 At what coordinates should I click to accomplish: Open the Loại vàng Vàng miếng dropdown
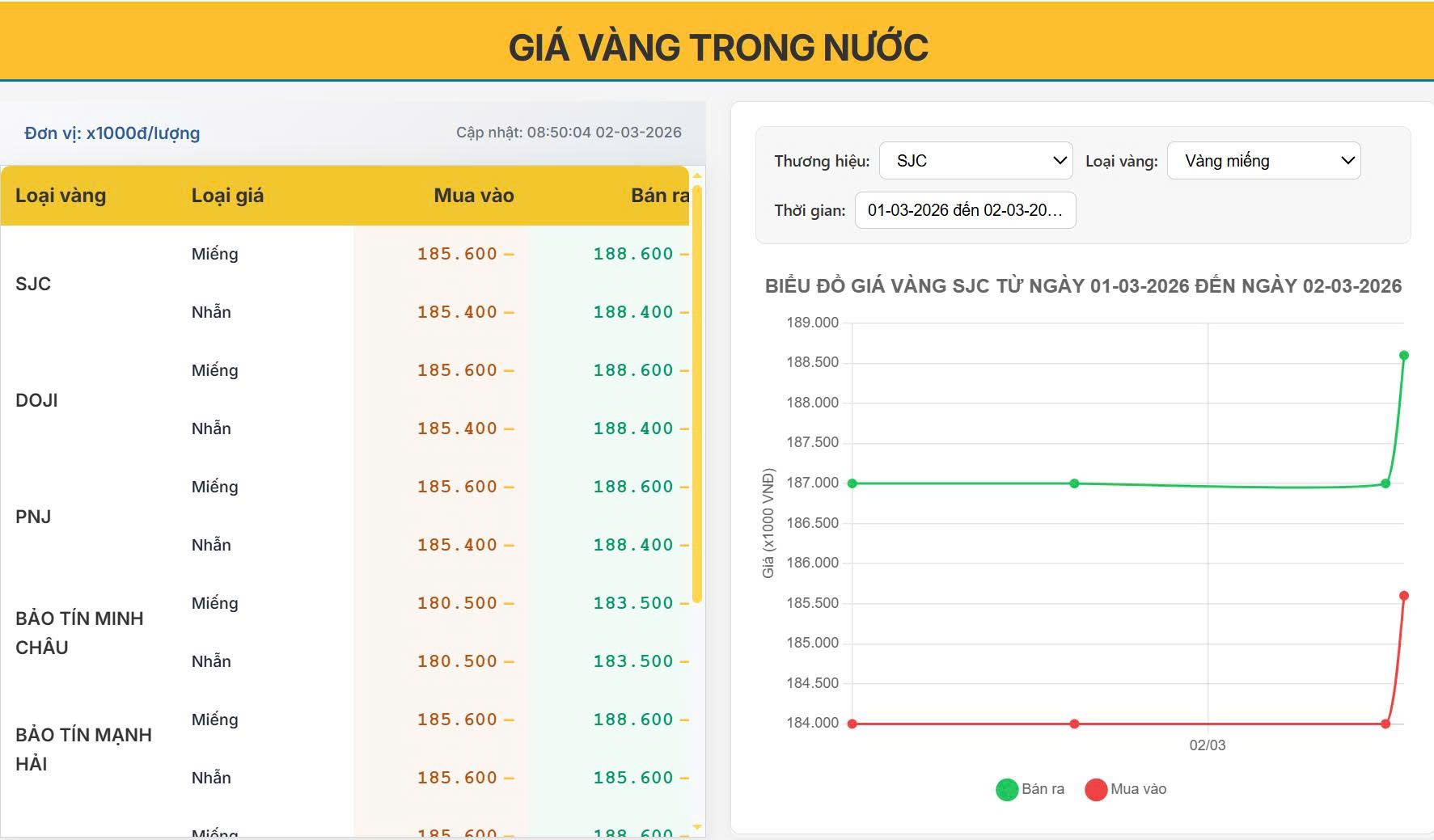(1263, 161)
